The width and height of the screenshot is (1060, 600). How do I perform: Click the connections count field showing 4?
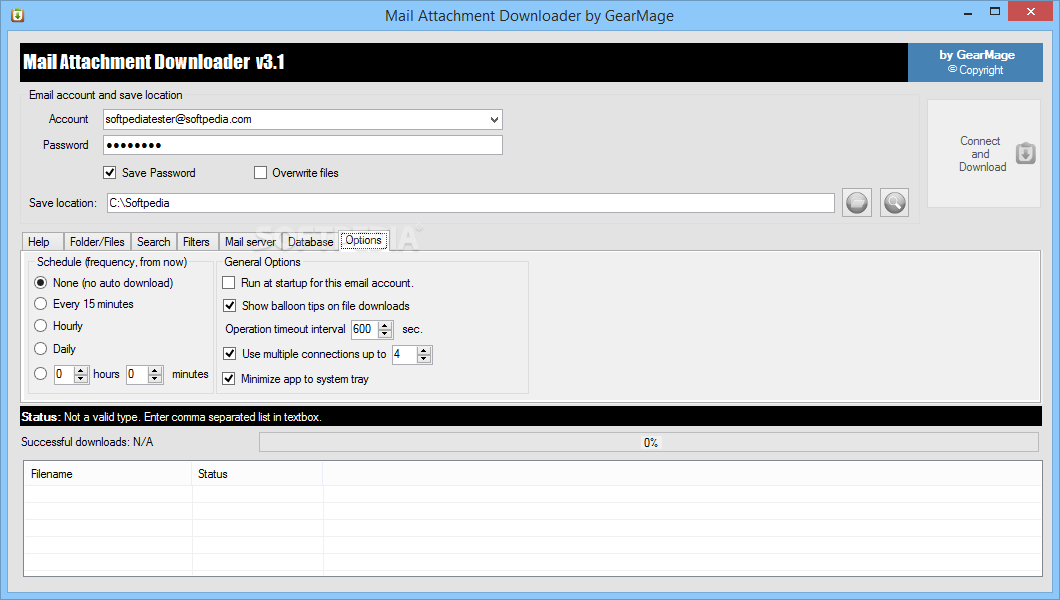(x=404, y=354)
